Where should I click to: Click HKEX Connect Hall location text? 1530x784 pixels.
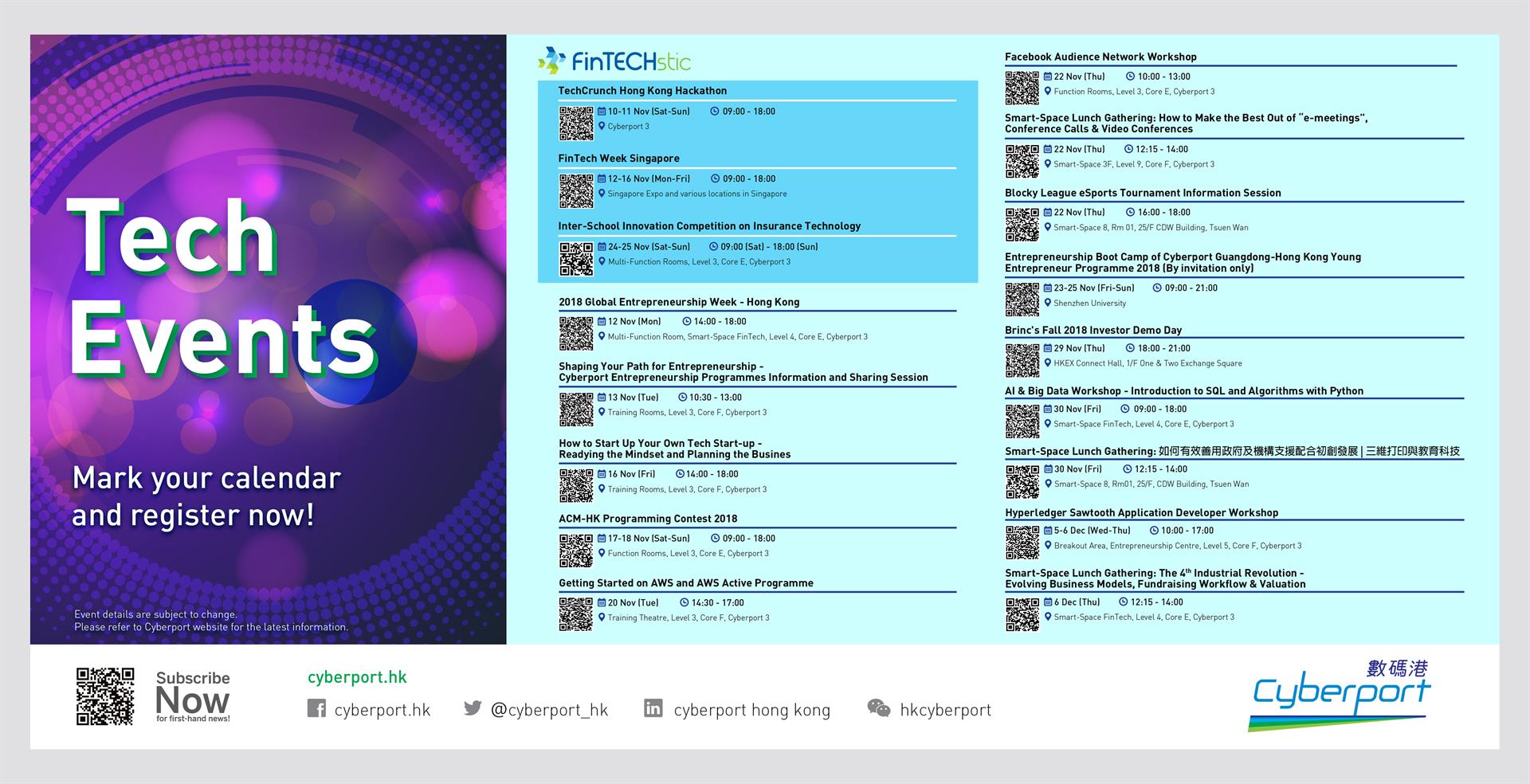(1147, 363)
